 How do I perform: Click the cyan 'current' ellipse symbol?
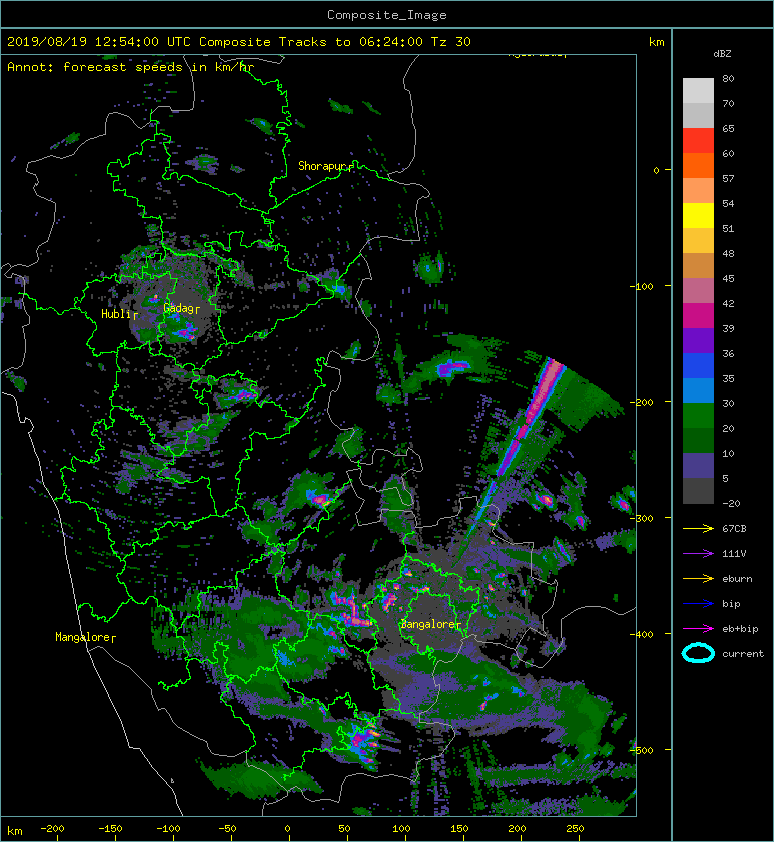698,653
